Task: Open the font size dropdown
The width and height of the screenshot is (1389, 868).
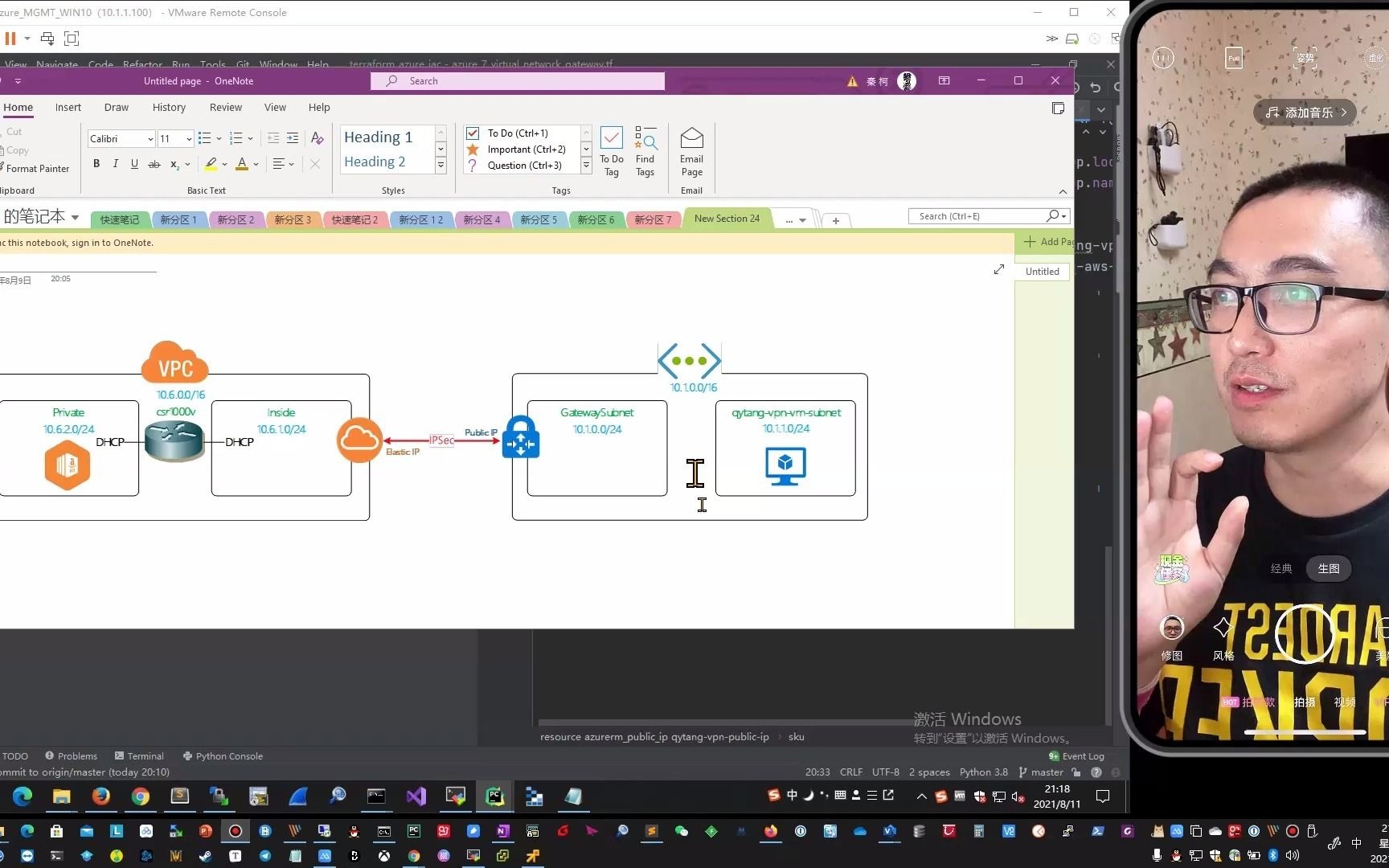Action: tap(189, 139)
